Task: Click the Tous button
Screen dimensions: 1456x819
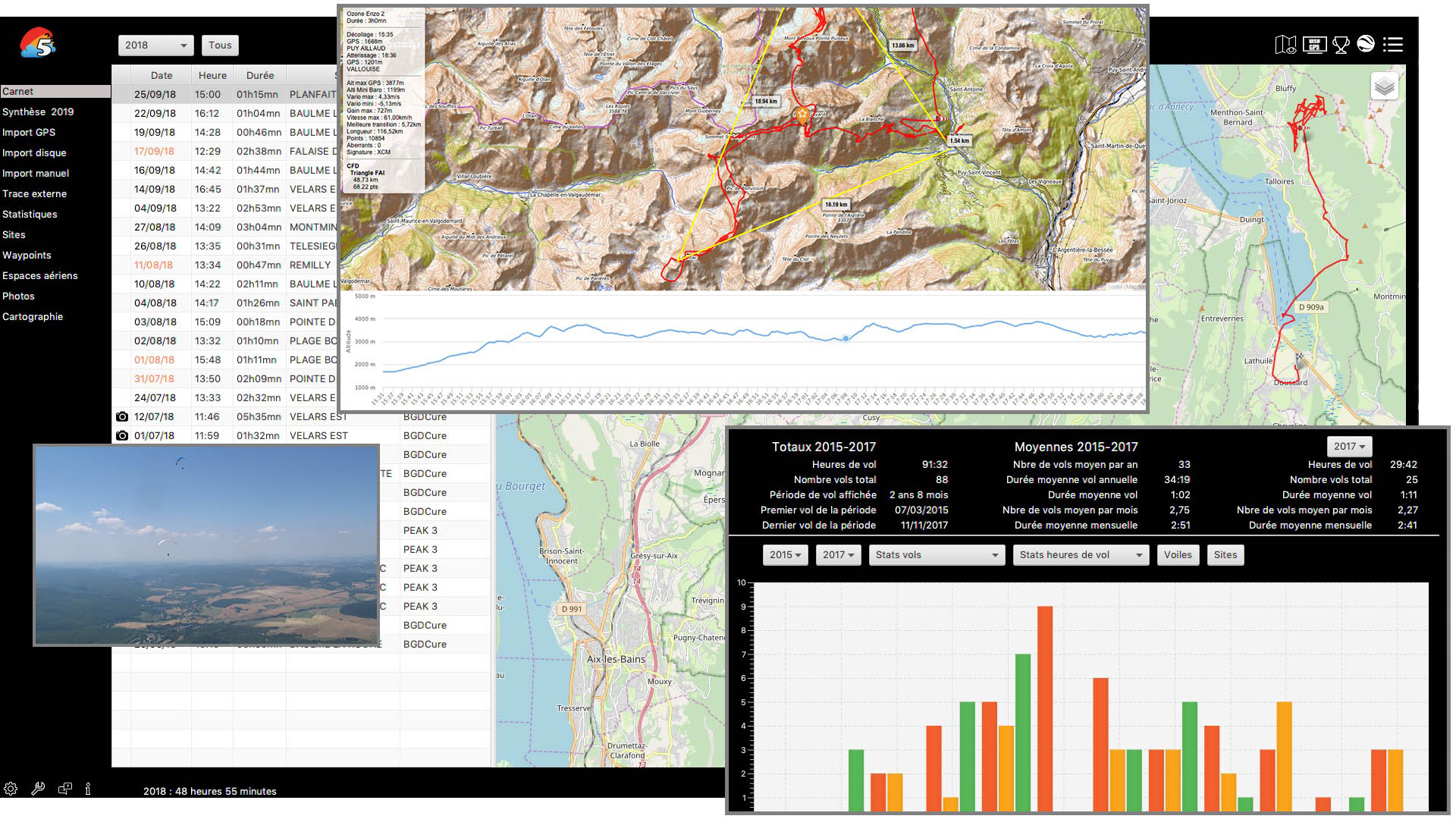Action: click(x=220, y=45)
